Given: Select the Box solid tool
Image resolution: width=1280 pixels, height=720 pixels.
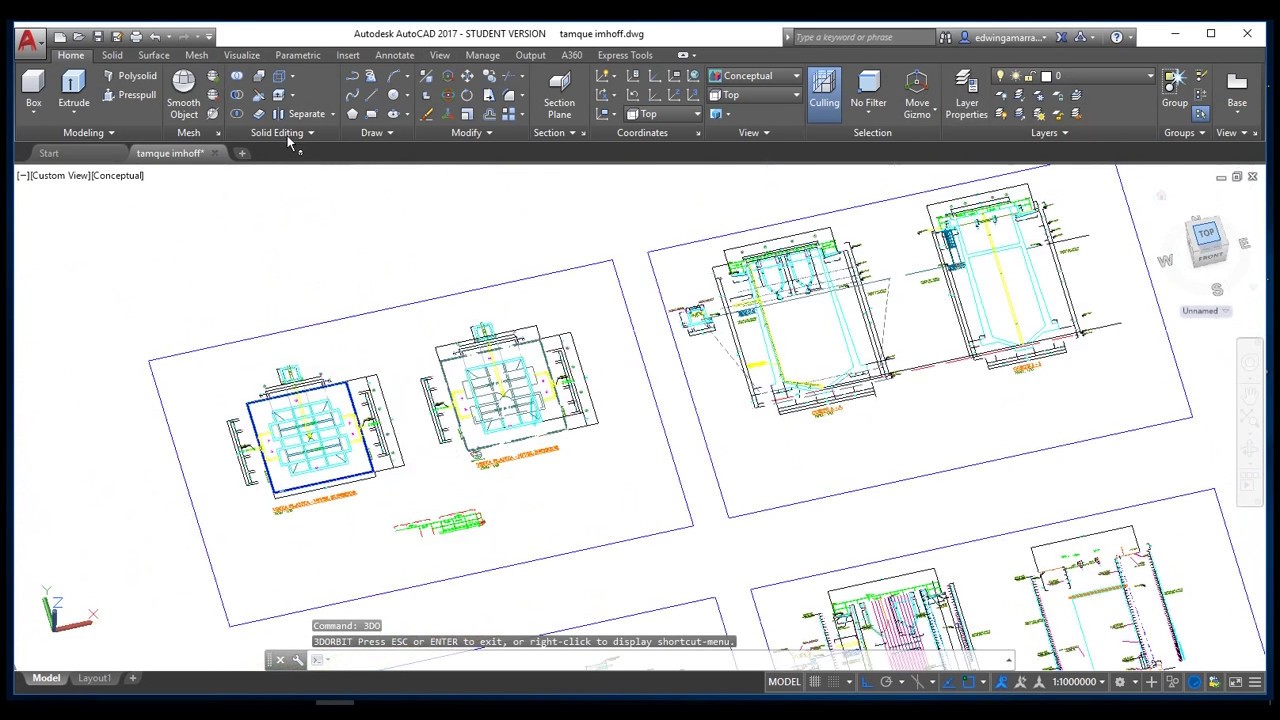Looking at the screenshot, I should pyautogui.click(x=33, y=88).
